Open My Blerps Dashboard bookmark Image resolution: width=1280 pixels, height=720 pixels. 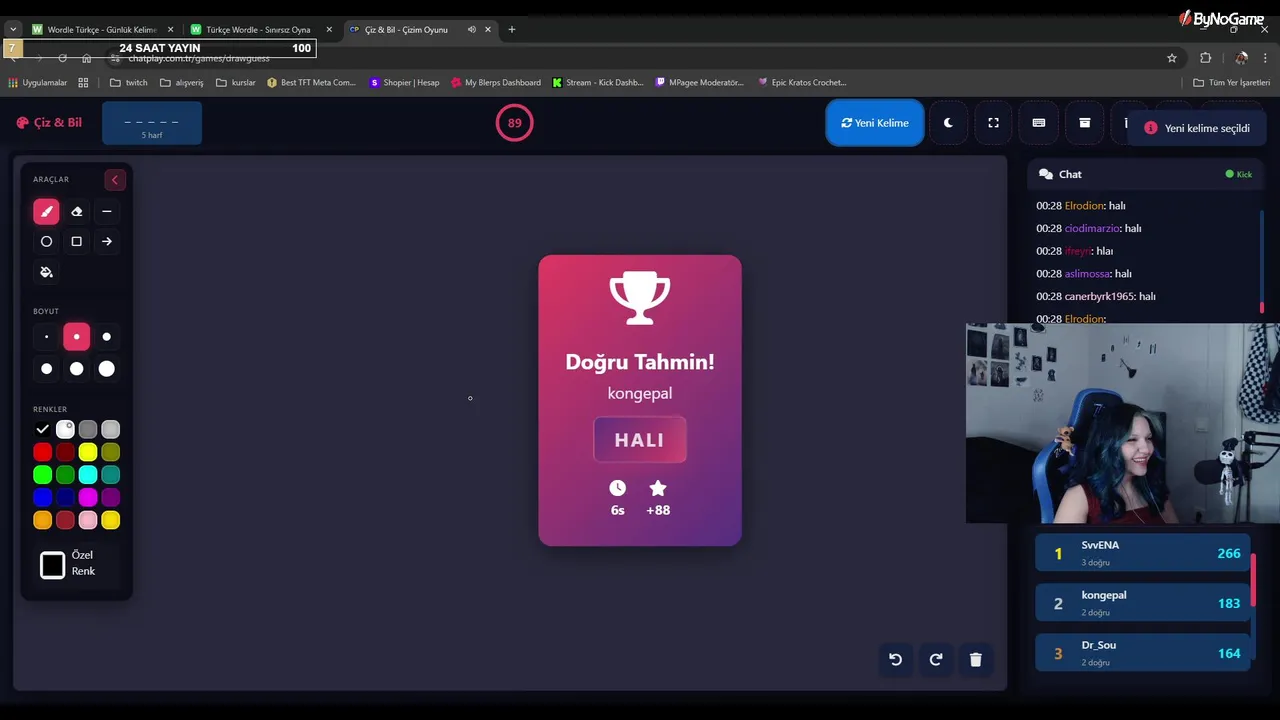pos(496,83)
